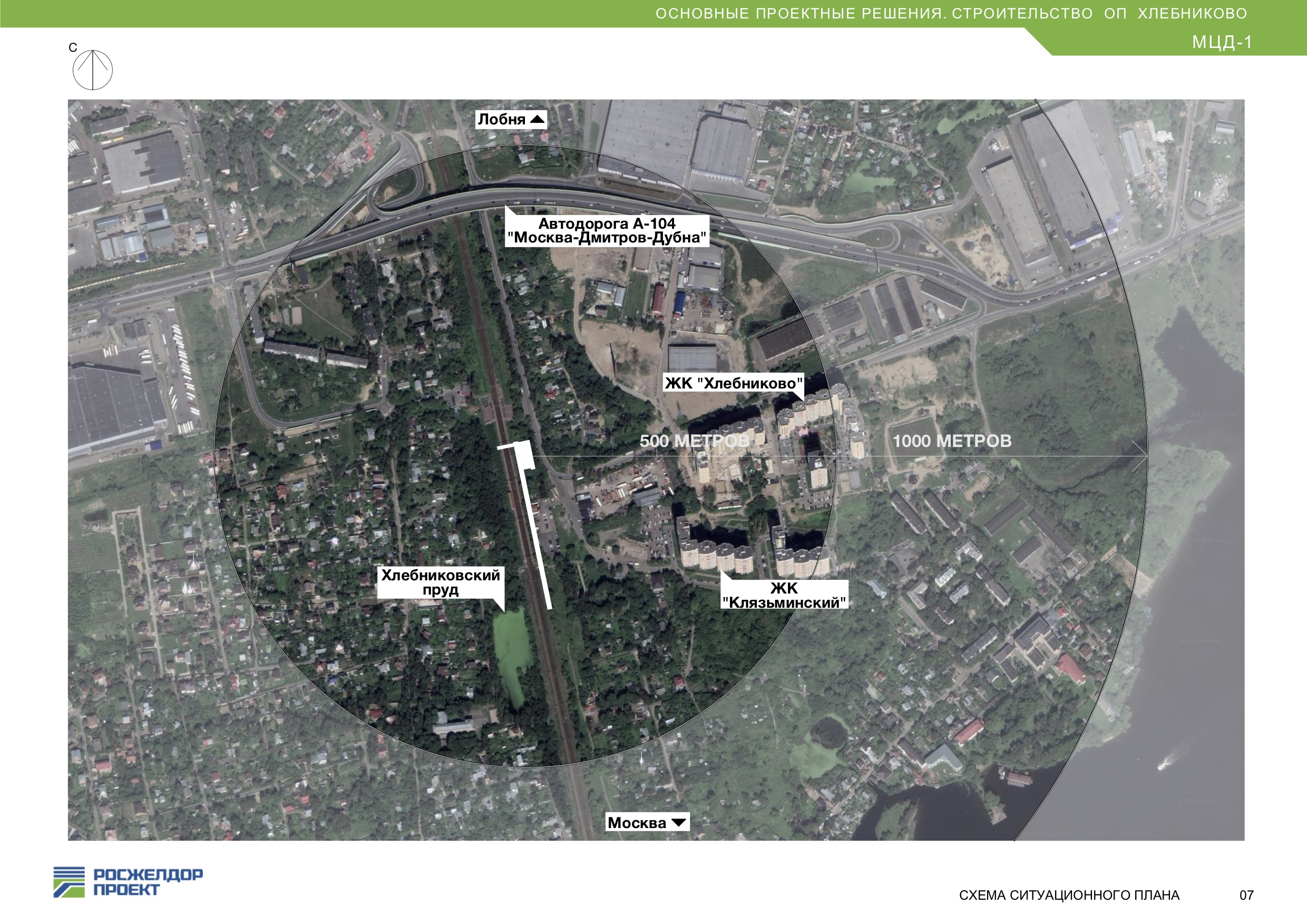
Task: Click the СХЕМА СИТУАЦИОННОГО ПЛАНА caption
Action: tap(1069, 896)
